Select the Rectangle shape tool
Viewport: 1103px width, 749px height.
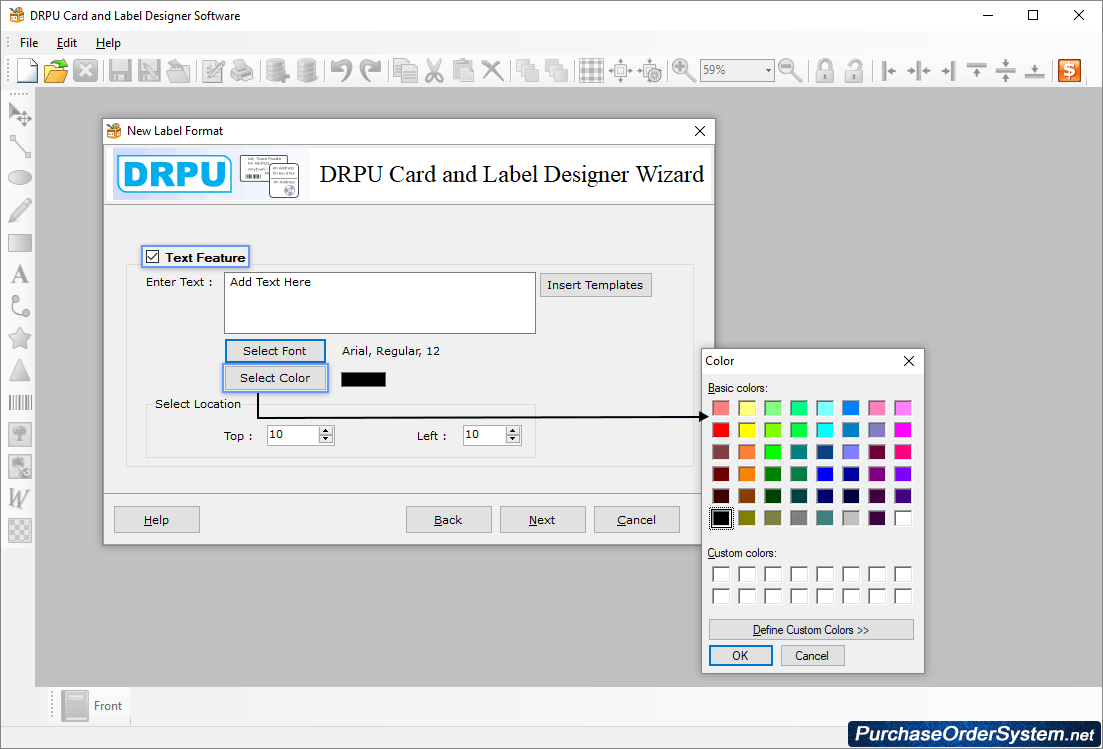pos(20,243)
